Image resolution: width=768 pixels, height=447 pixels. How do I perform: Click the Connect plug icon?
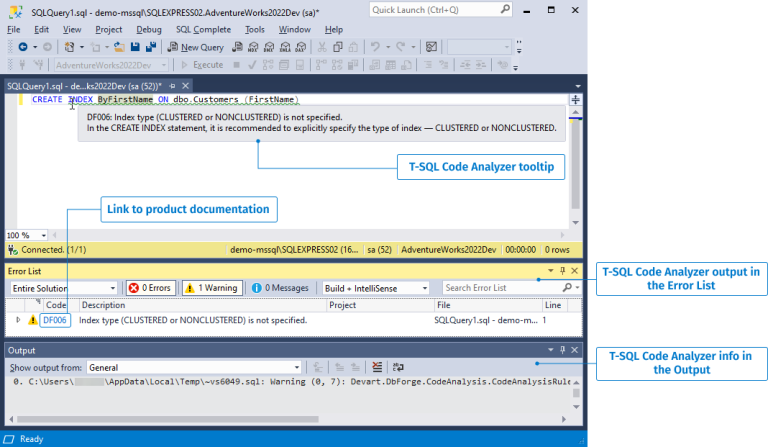(x=22, y=65)
